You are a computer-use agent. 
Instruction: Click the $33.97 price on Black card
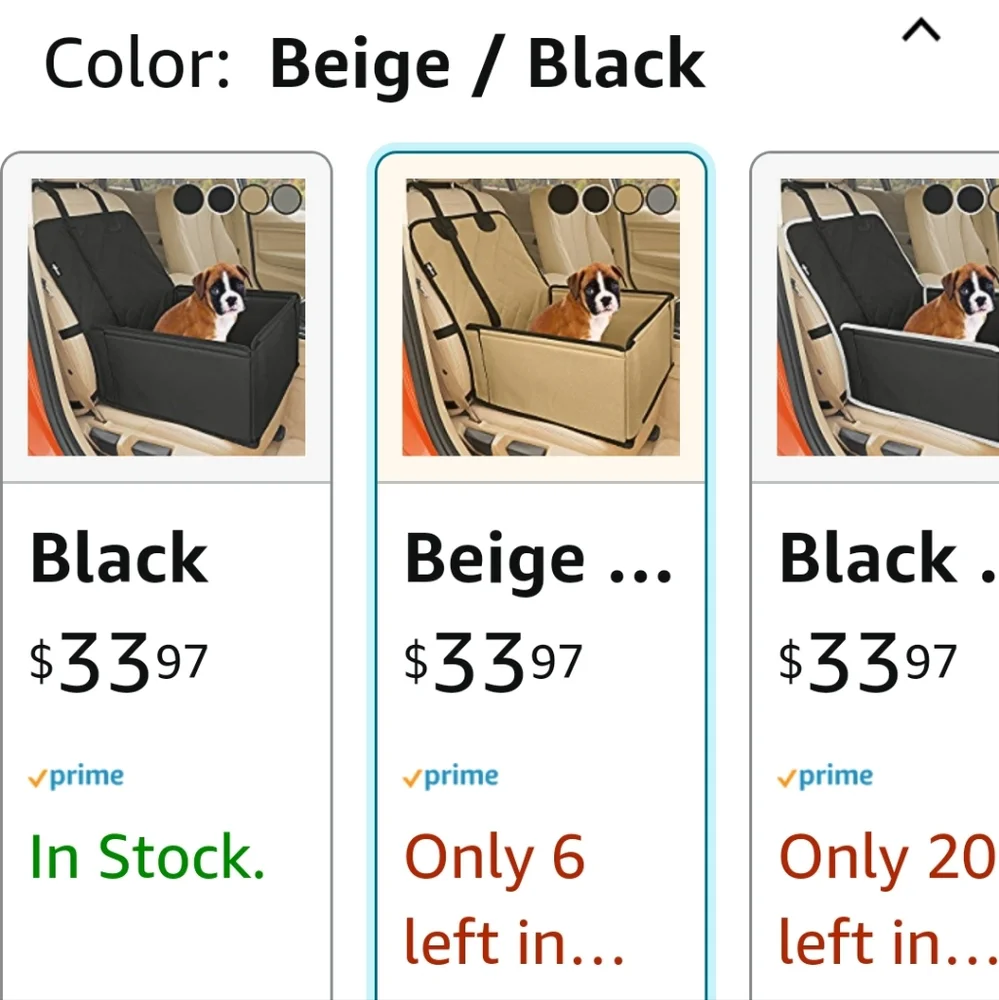pos(119,662)
